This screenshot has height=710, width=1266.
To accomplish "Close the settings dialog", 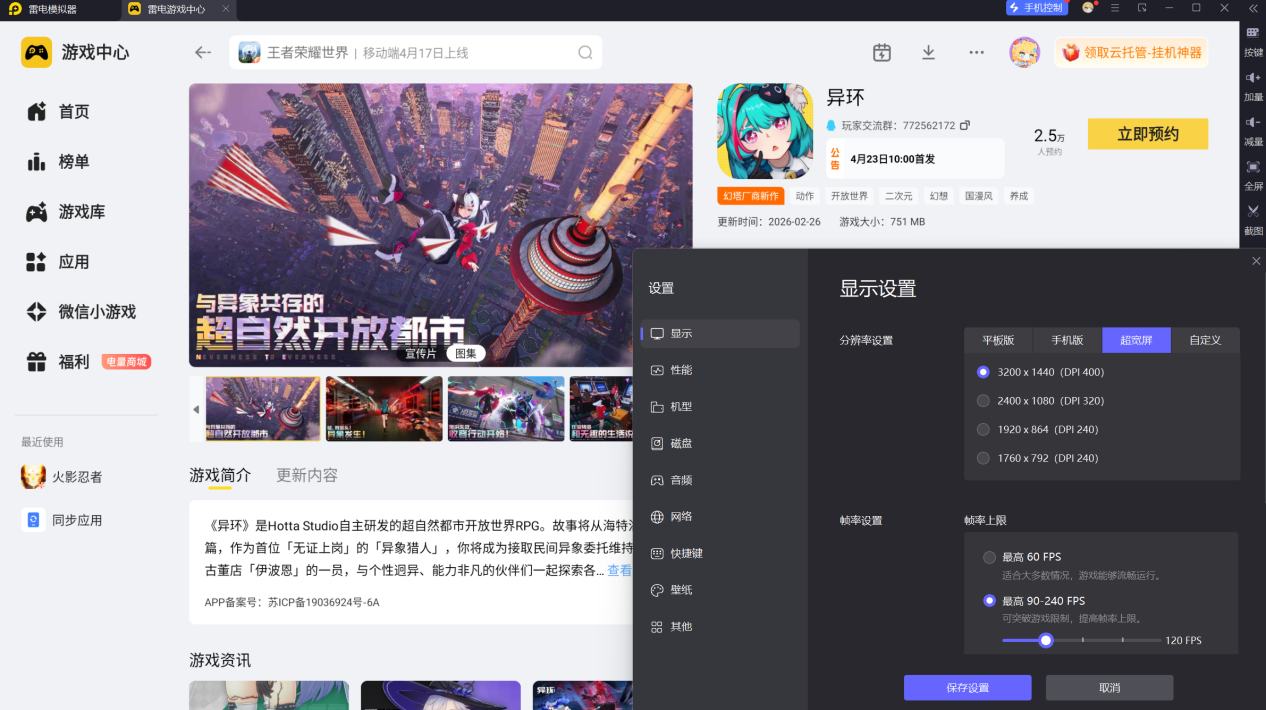I will click(1256, 261).
